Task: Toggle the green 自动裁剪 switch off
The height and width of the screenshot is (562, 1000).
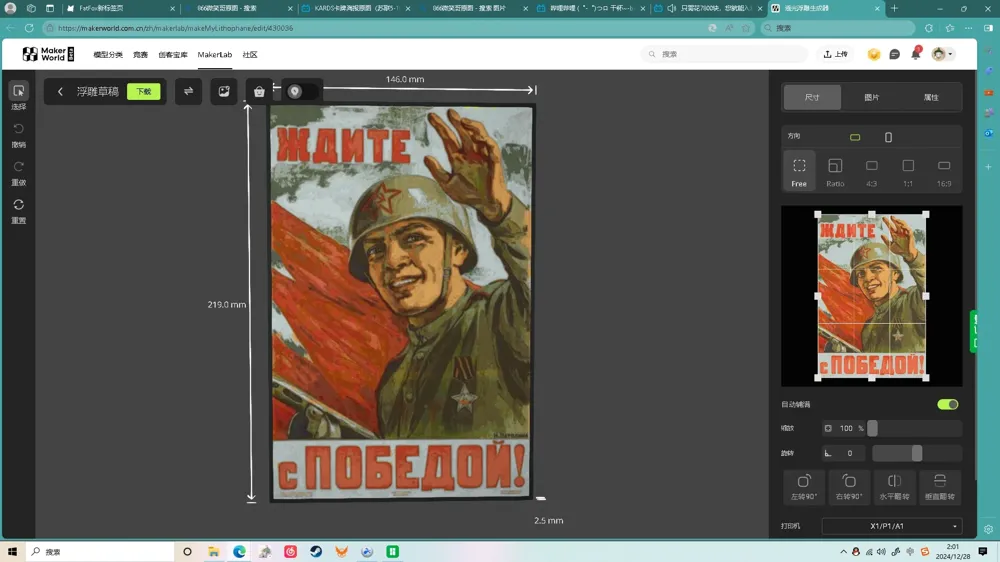Action: click(x=947, y=404)
